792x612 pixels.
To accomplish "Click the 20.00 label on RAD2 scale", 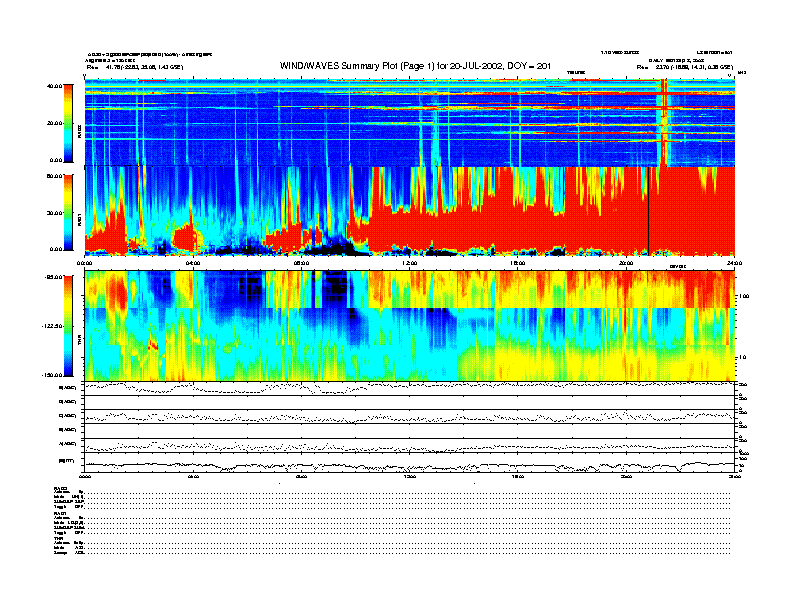I will [55, 123].
